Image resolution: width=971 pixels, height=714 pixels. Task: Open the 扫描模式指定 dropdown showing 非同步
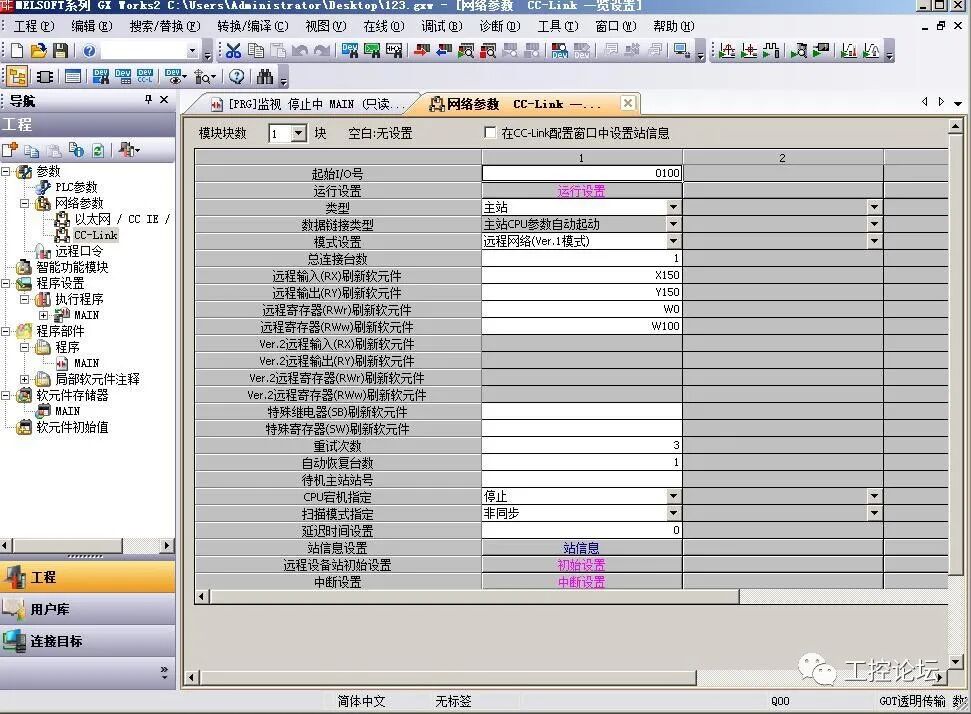point(673,513)
